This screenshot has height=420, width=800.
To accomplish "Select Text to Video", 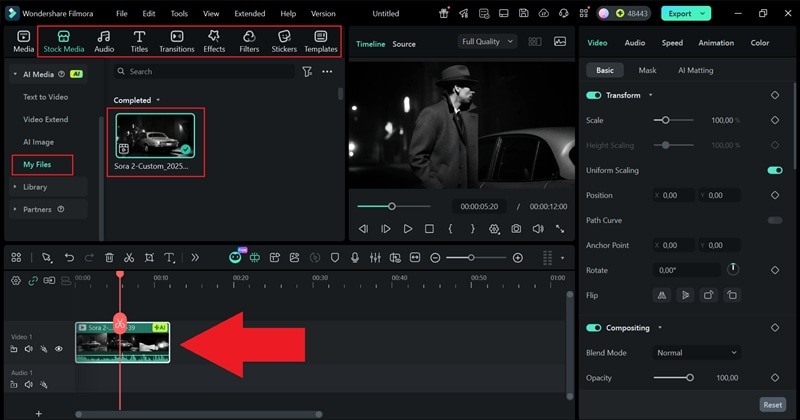I will click(45, 97).
